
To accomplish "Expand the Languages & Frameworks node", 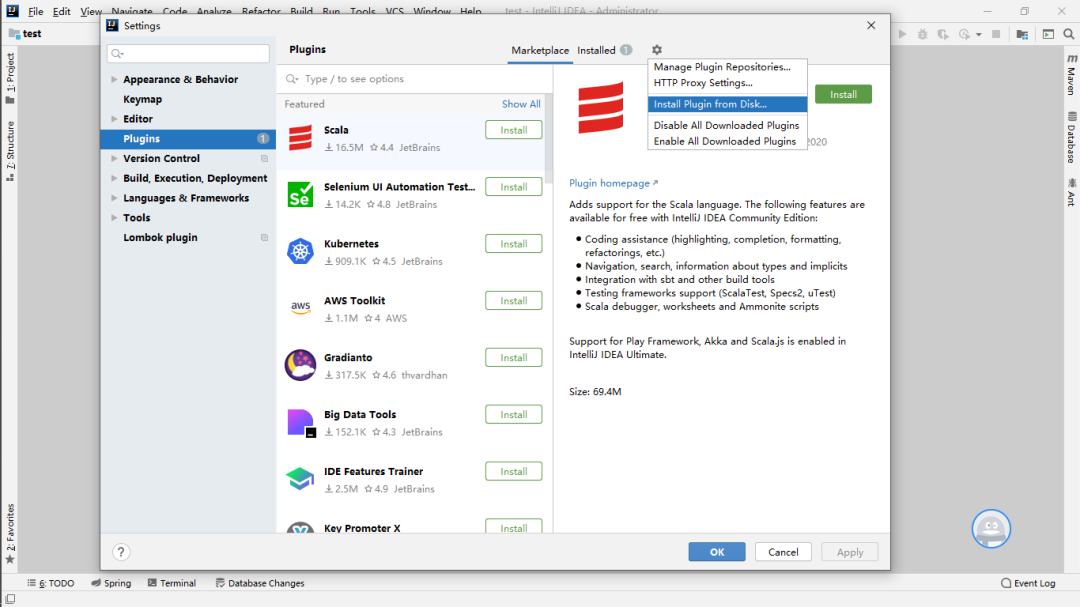I will click(114, 198).
